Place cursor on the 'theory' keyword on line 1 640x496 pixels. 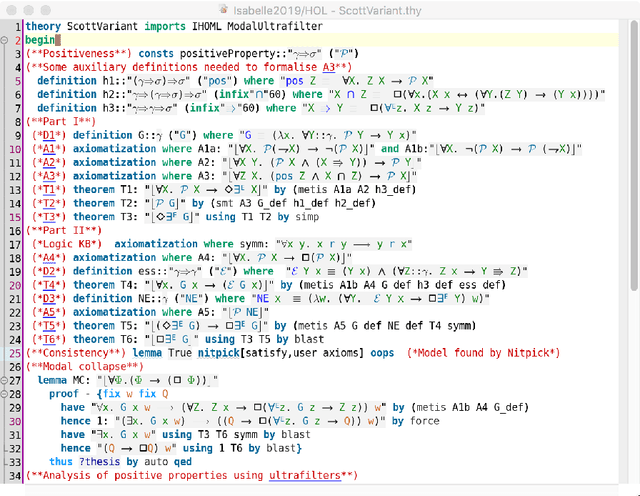[x=43, y=25]
